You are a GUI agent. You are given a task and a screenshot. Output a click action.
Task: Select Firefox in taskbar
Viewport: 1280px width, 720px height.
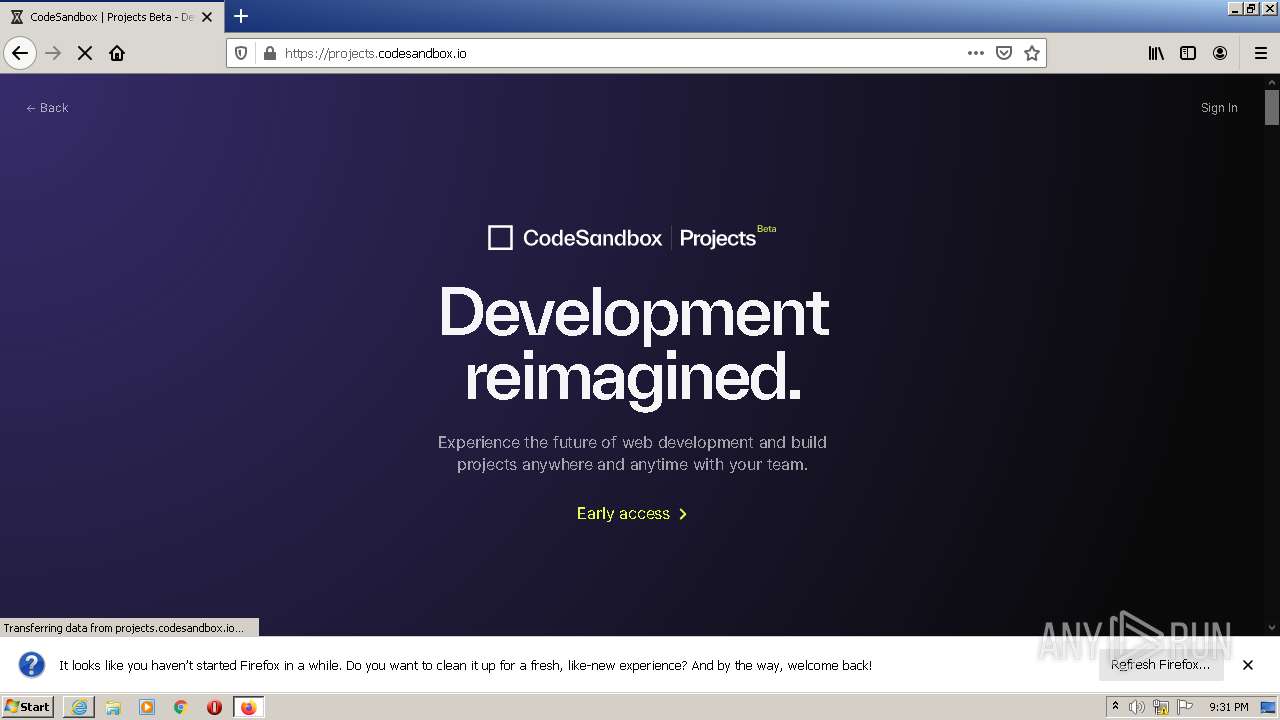coord(248,707)
